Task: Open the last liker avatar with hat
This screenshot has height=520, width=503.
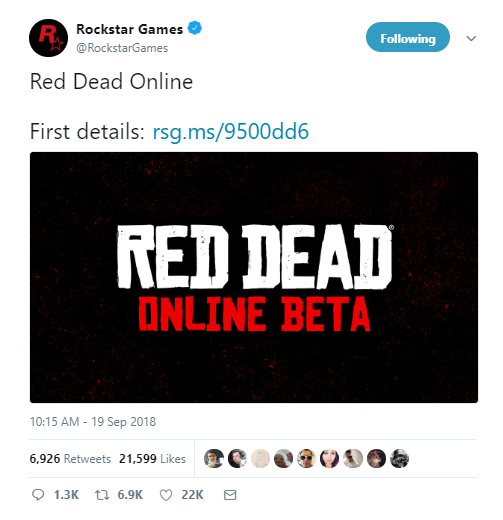Action: [399, 458]
